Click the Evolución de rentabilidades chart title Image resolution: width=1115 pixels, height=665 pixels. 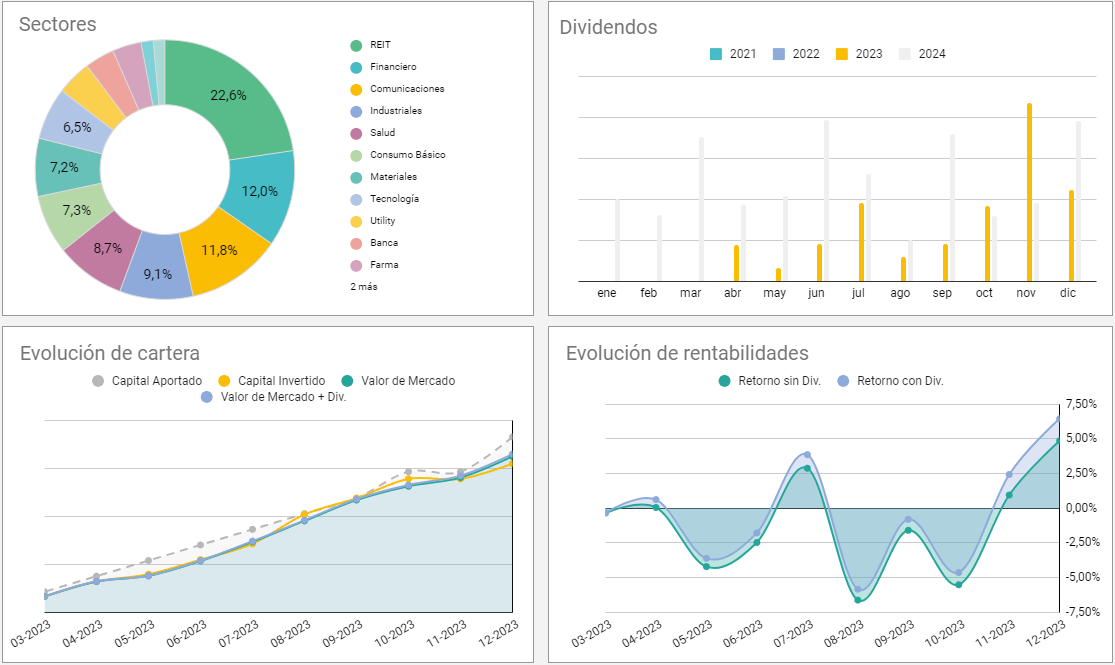687,353
